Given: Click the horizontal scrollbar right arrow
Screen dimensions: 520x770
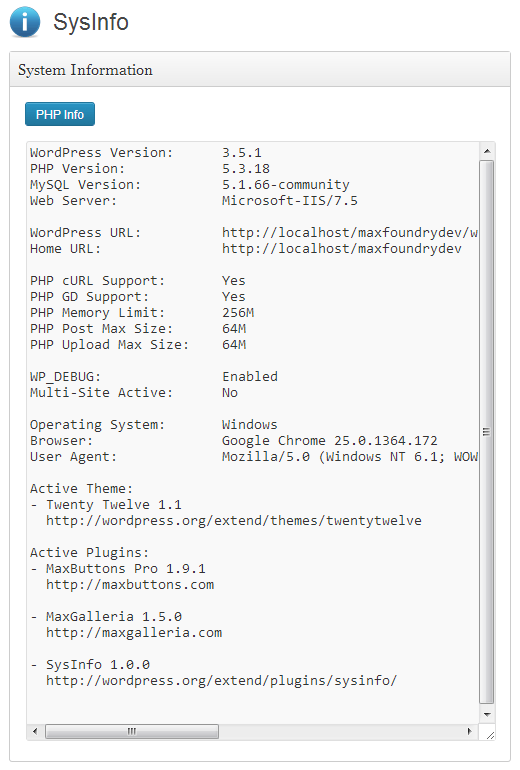Looking at the screenshot, I should (469, 731).
